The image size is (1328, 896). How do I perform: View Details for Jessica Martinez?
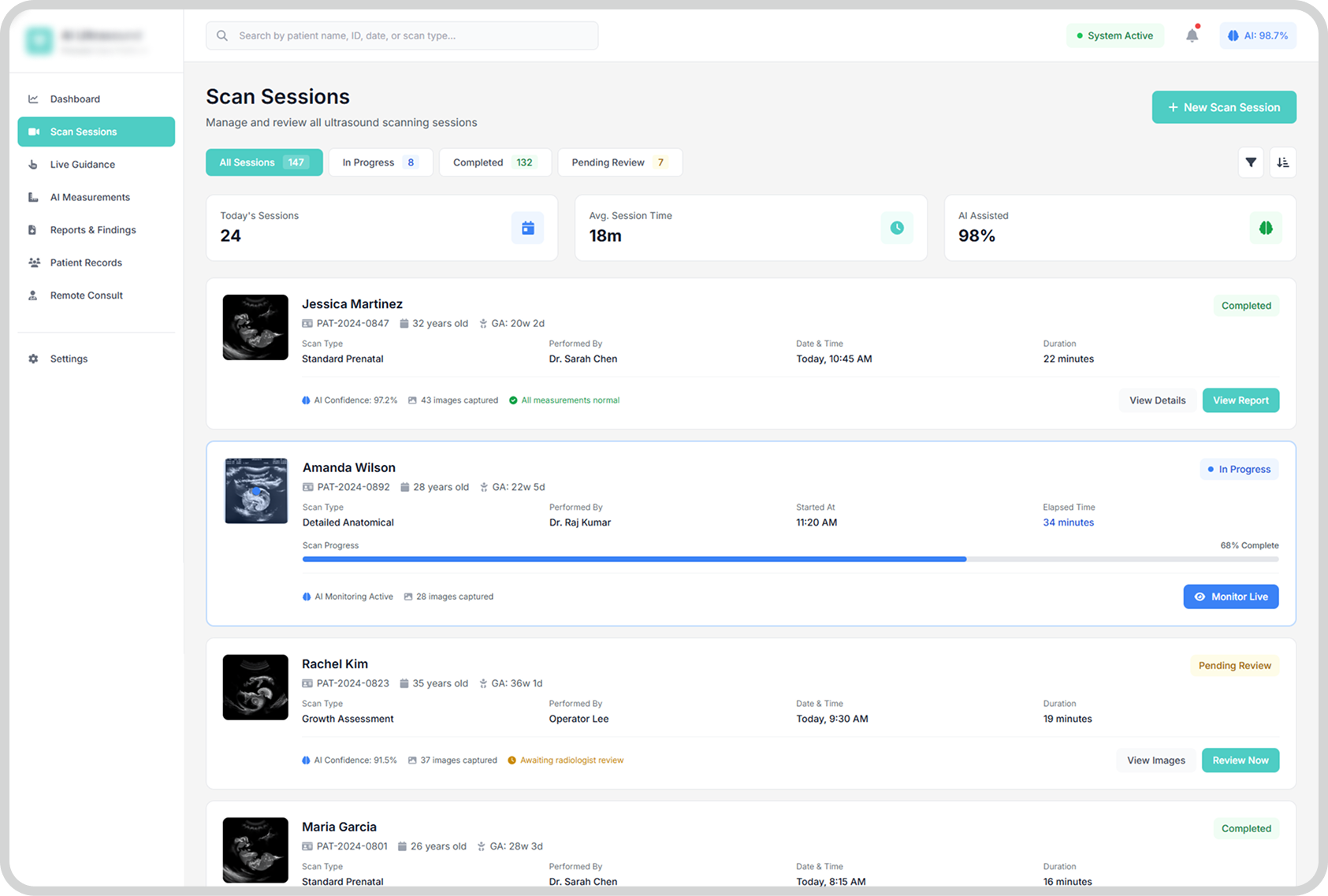pyautogui.click(x=1157, y=400)
